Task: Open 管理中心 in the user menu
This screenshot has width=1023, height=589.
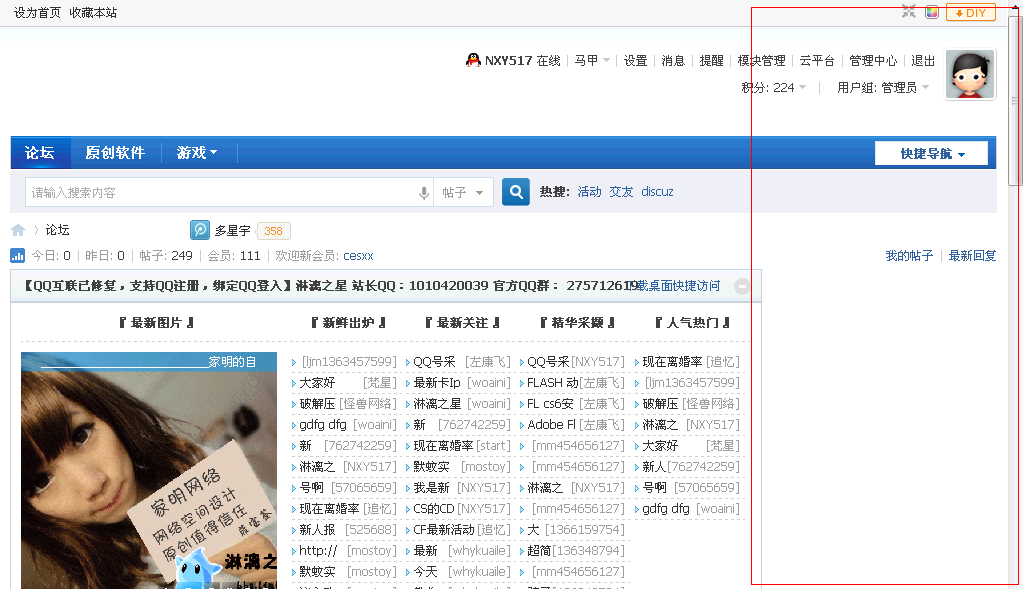Action: coord(873,61)
